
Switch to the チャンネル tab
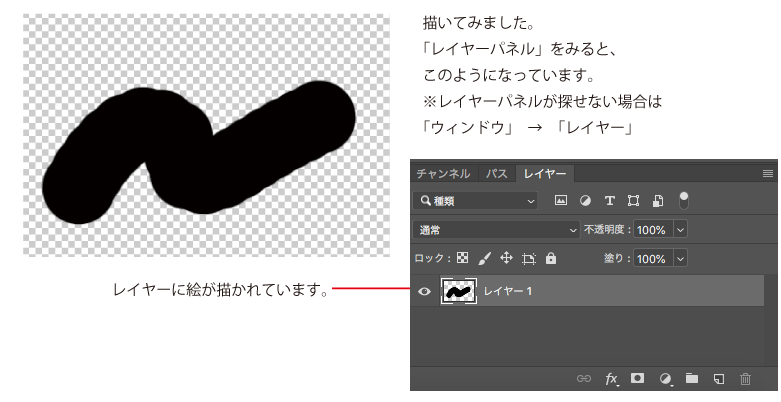(x=443, y=174)
